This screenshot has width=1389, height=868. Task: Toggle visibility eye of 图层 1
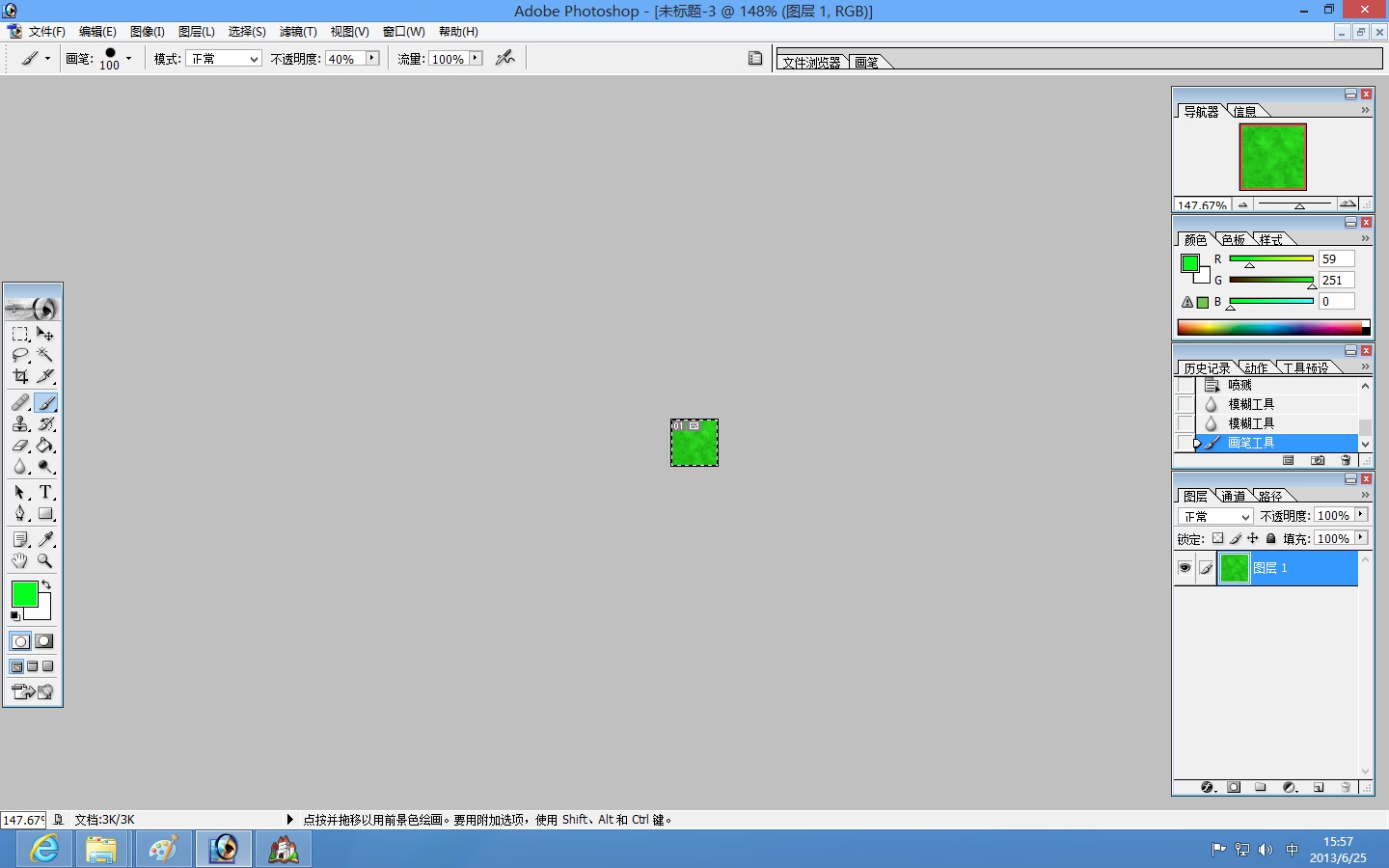click(x=1185, y=568)
